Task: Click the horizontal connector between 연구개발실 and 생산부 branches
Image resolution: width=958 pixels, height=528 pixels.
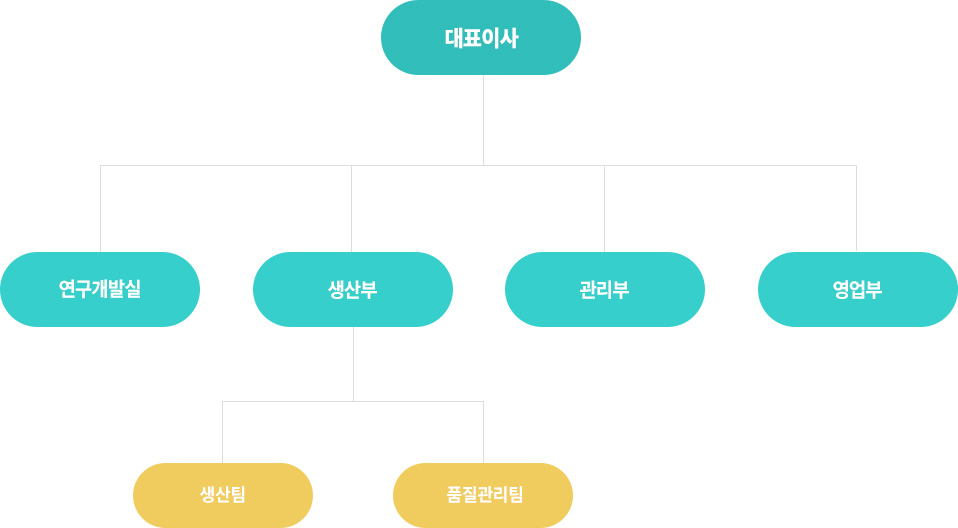Action: (225, 165)
